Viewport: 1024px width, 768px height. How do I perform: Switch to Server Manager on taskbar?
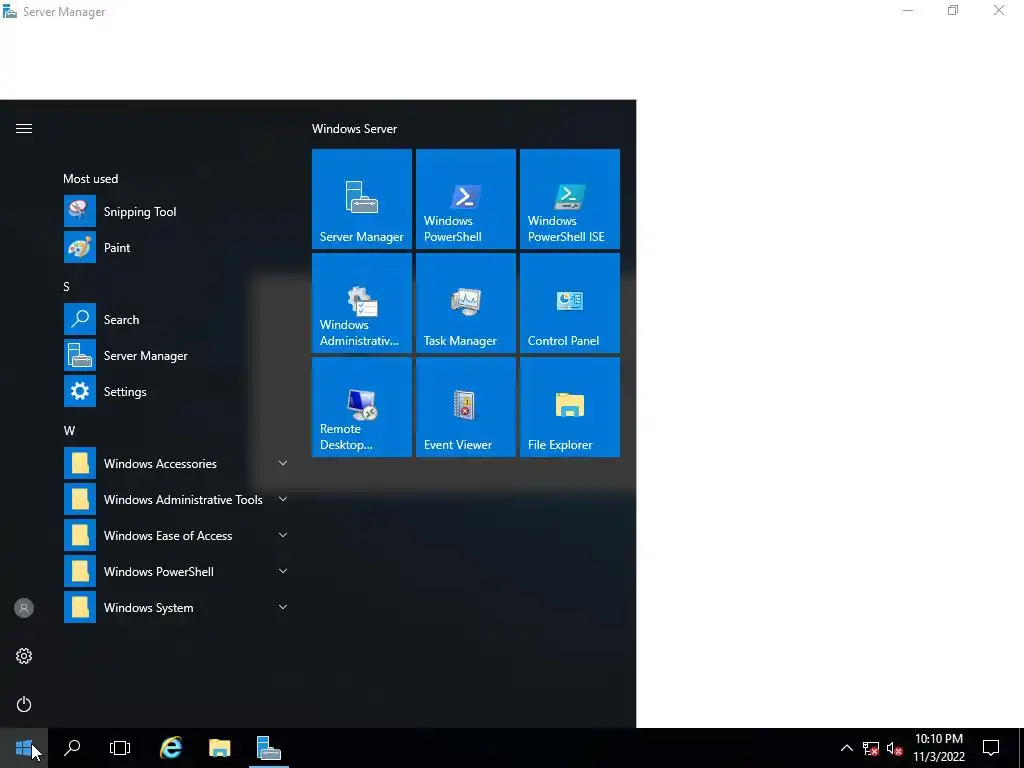coord(268,748)
